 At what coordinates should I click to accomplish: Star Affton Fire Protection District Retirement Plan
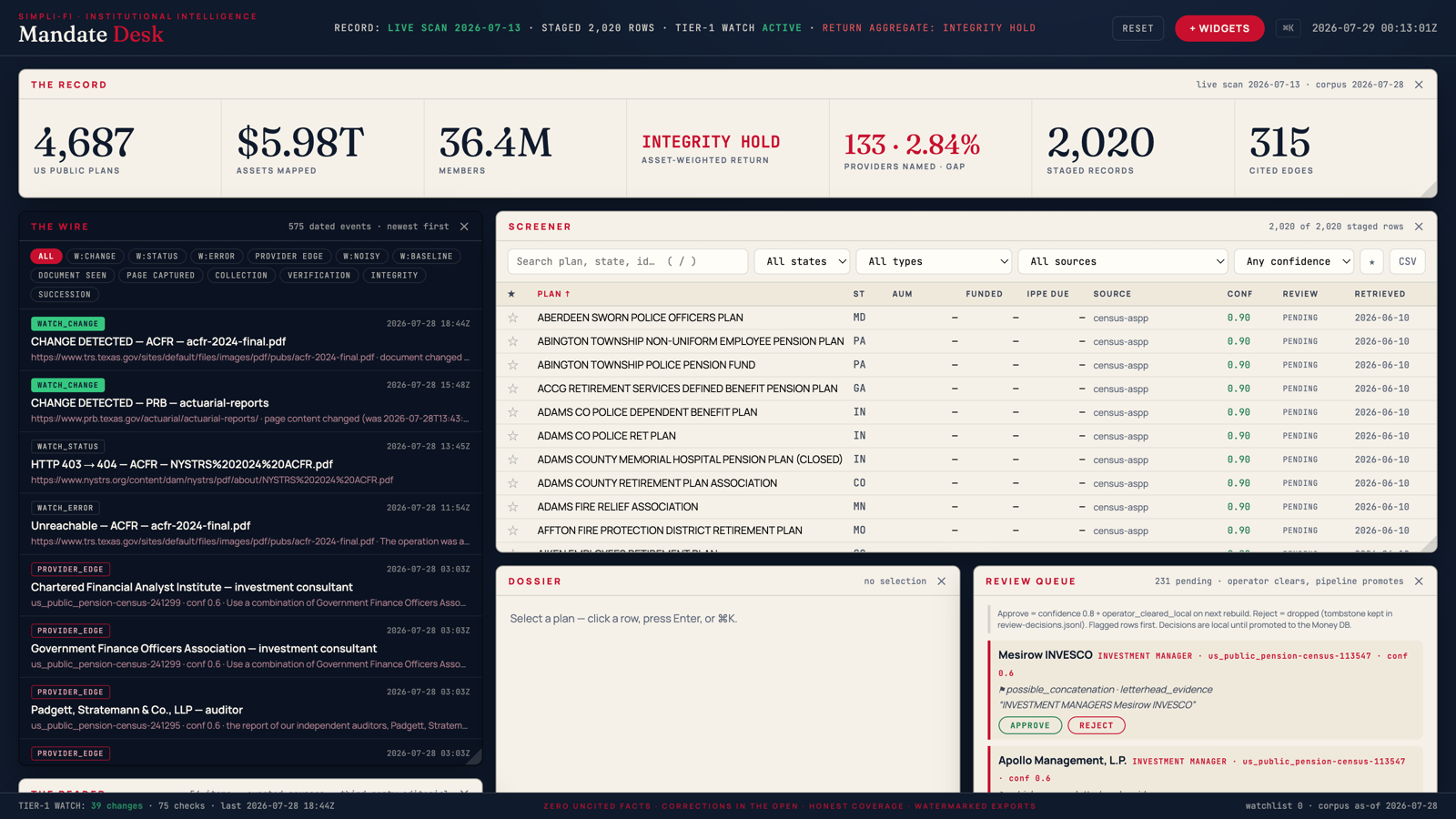(x=513, y=531)
